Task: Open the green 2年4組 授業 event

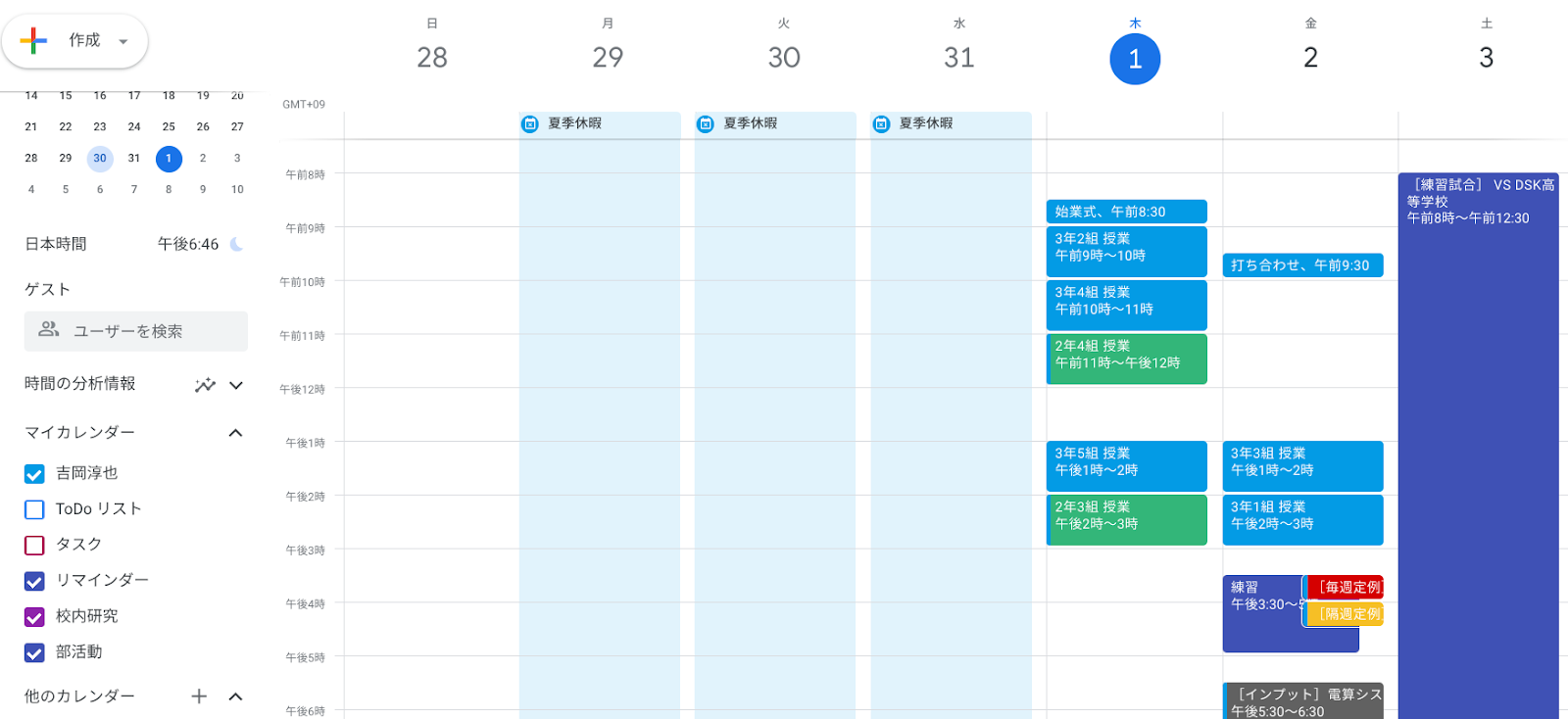Action: pyautogui.click(x=1127, y=359)
